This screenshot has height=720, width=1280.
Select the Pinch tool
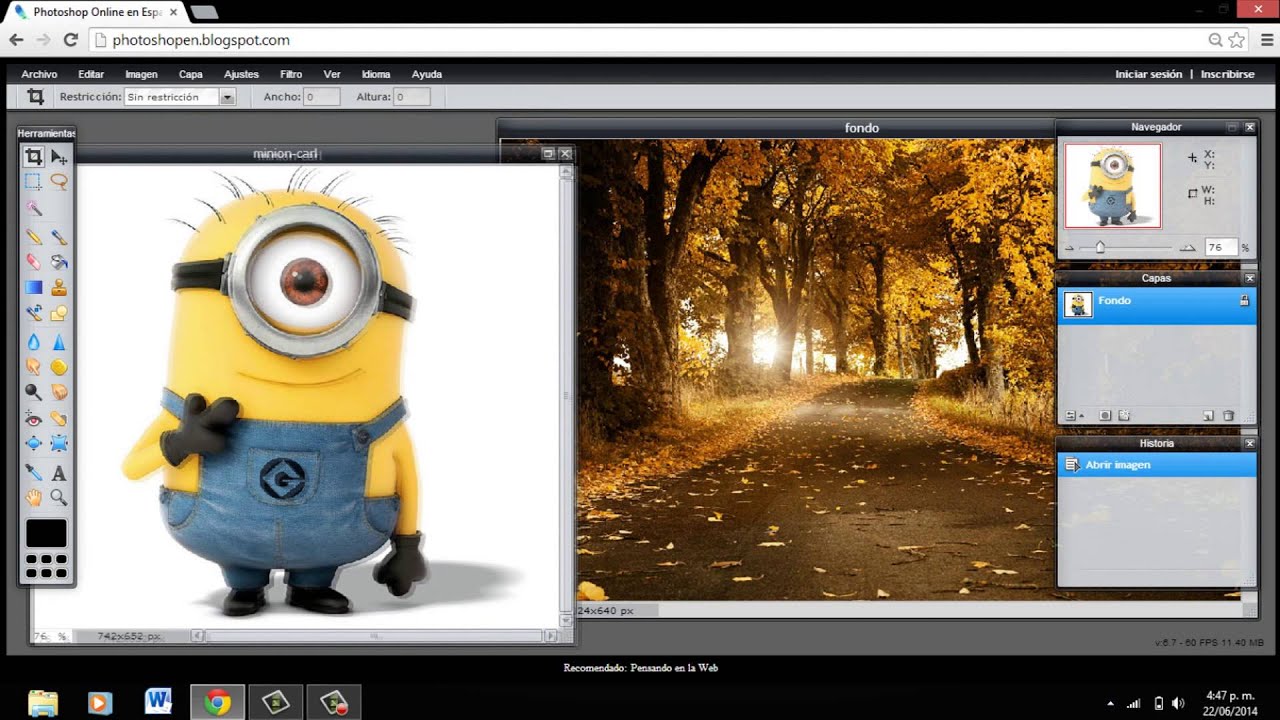pos(59,443)
